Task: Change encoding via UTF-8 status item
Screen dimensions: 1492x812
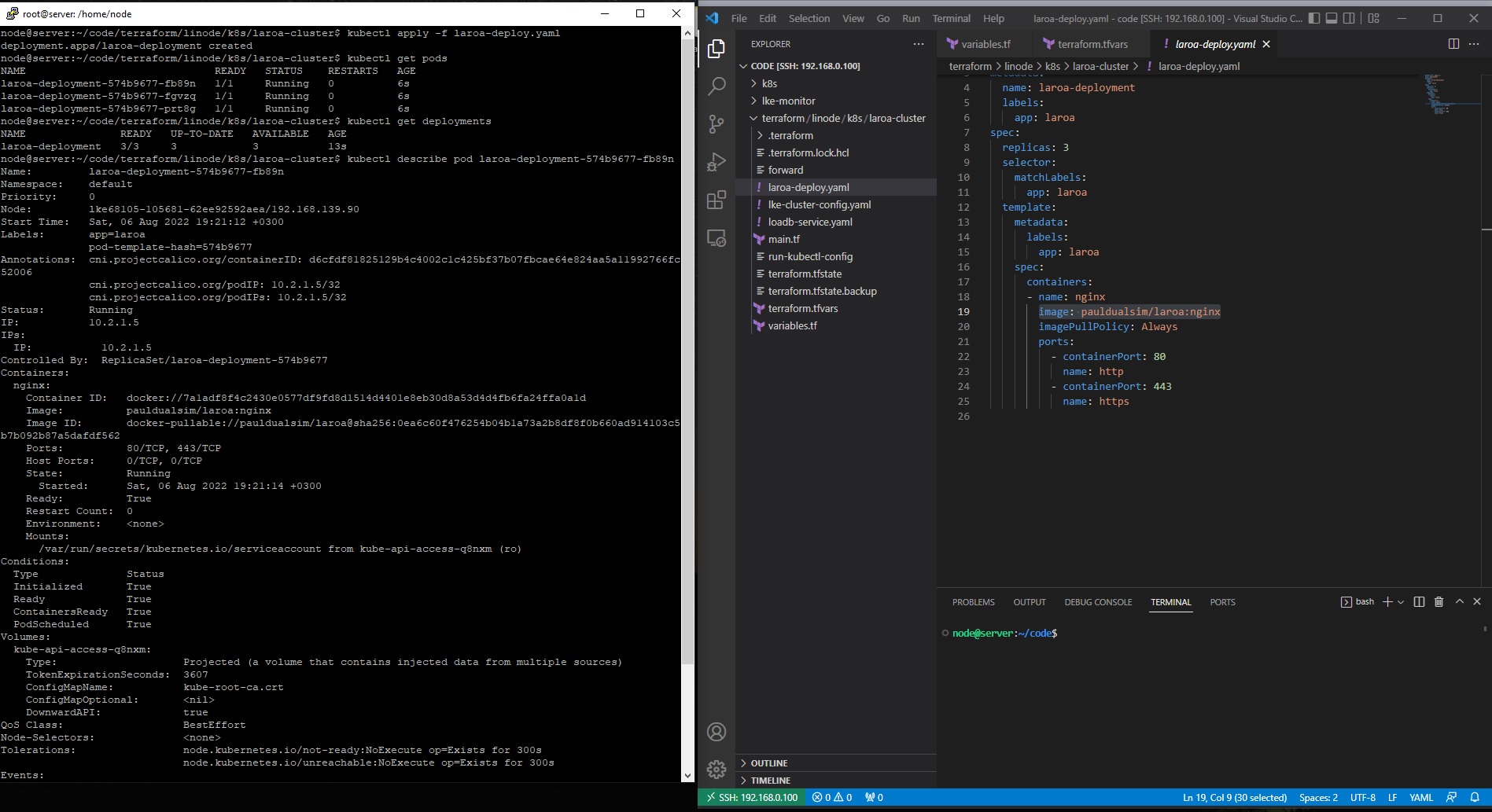Action: 1362,797
